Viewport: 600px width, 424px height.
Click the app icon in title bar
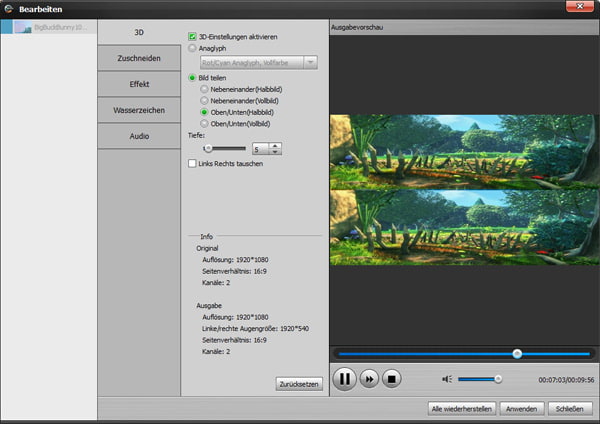point(9,9)
